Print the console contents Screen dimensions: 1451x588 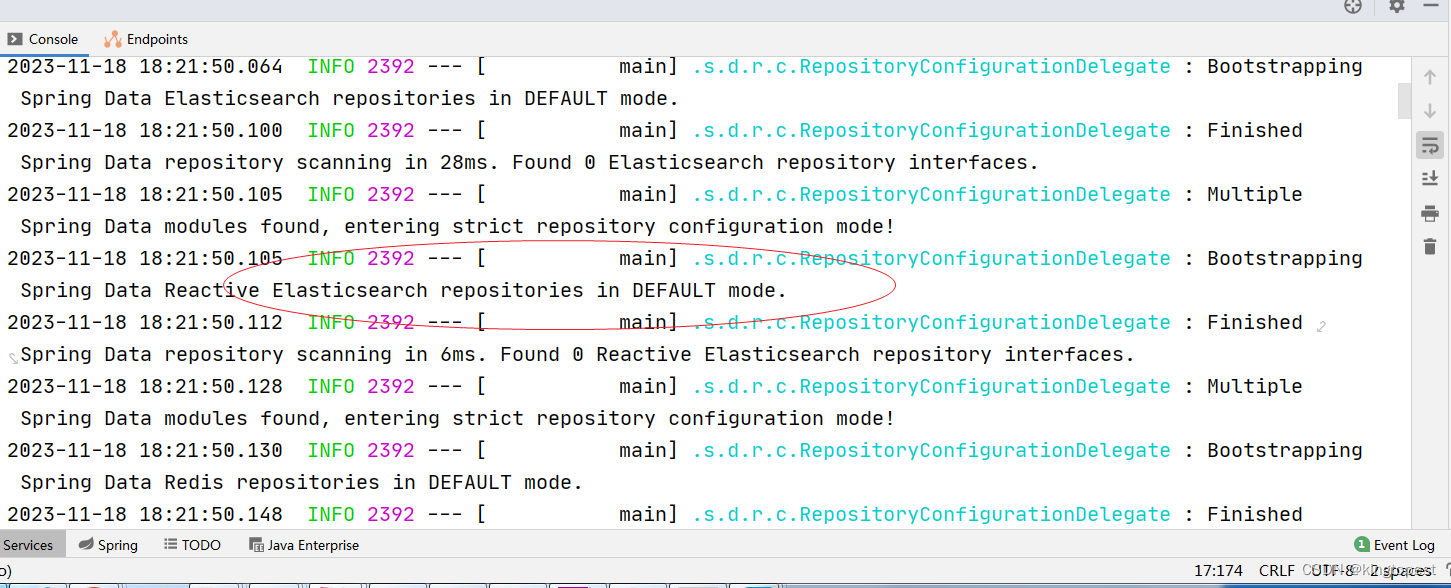tap(1430, 213)
